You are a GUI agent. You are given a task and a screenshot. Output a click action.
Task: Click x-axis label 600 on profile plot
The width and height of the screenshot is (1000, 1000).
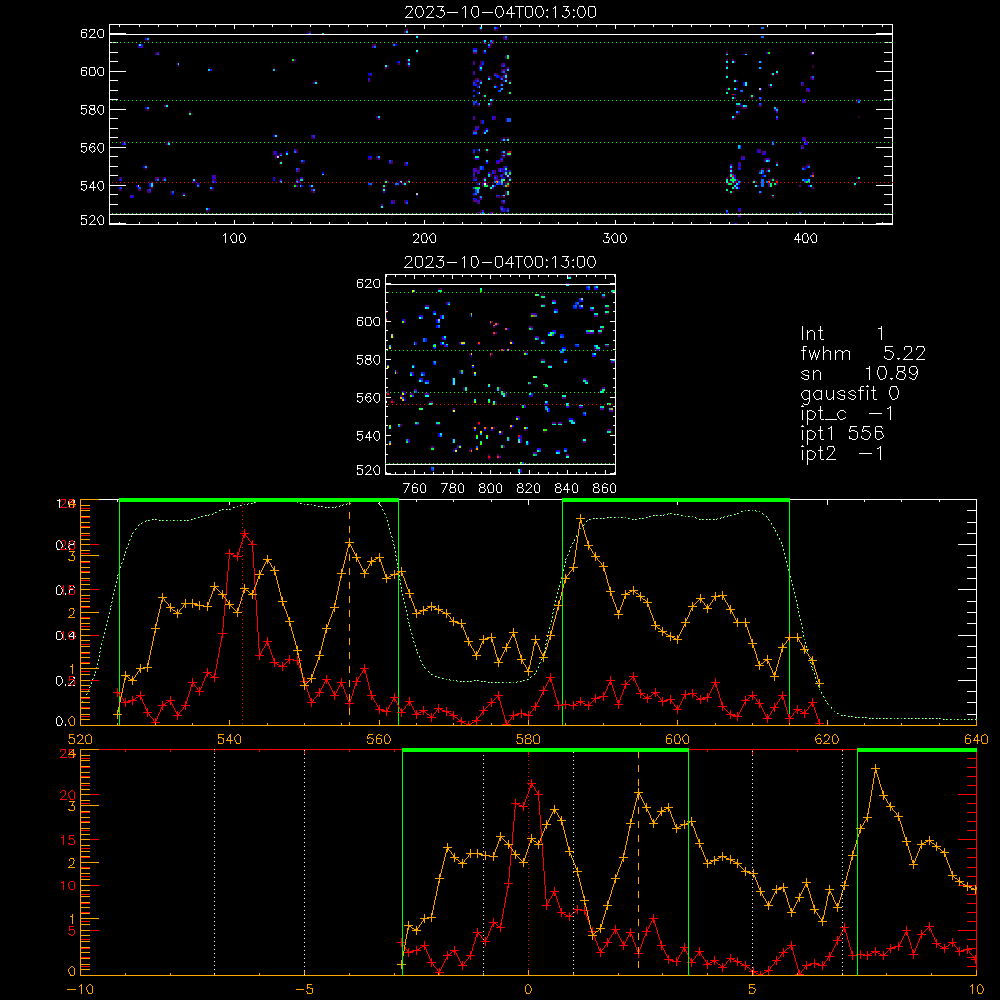pos(677,740)
